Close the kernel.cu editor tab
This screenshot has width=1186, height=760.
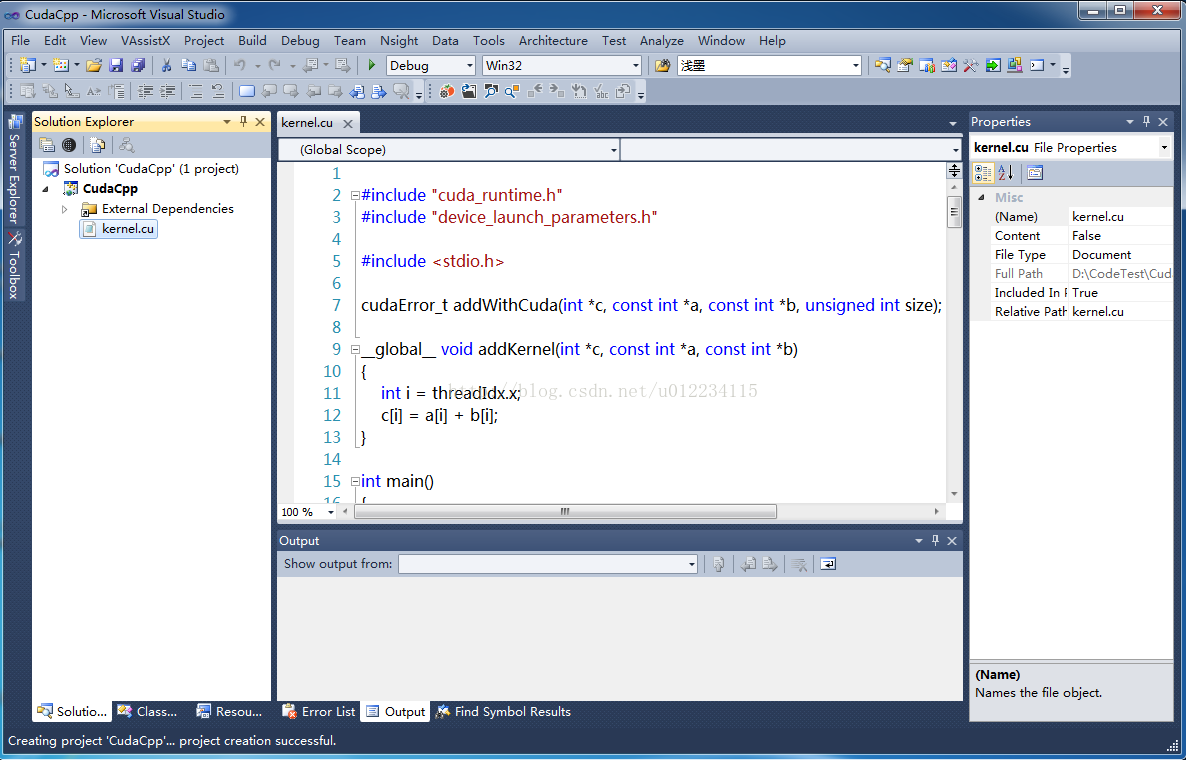point(348,123)
